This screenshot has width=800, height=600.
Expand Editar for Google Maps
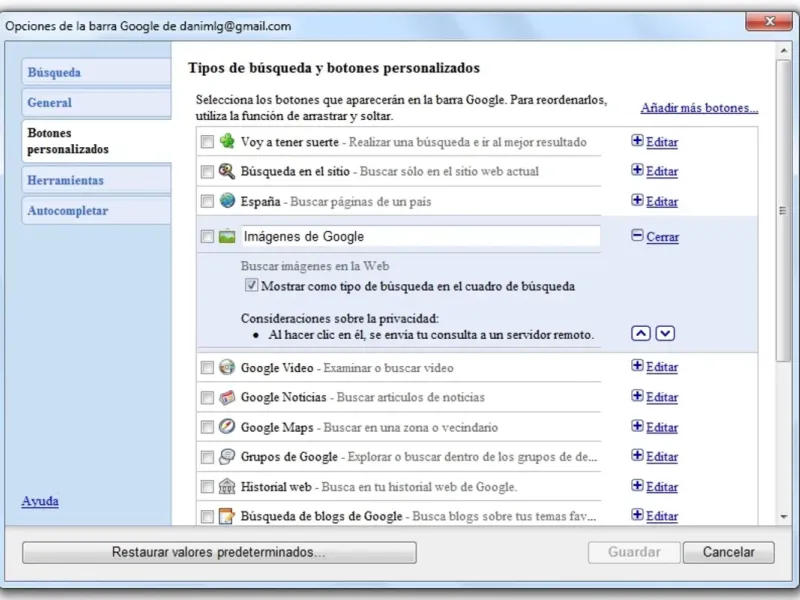coord(655,427)
